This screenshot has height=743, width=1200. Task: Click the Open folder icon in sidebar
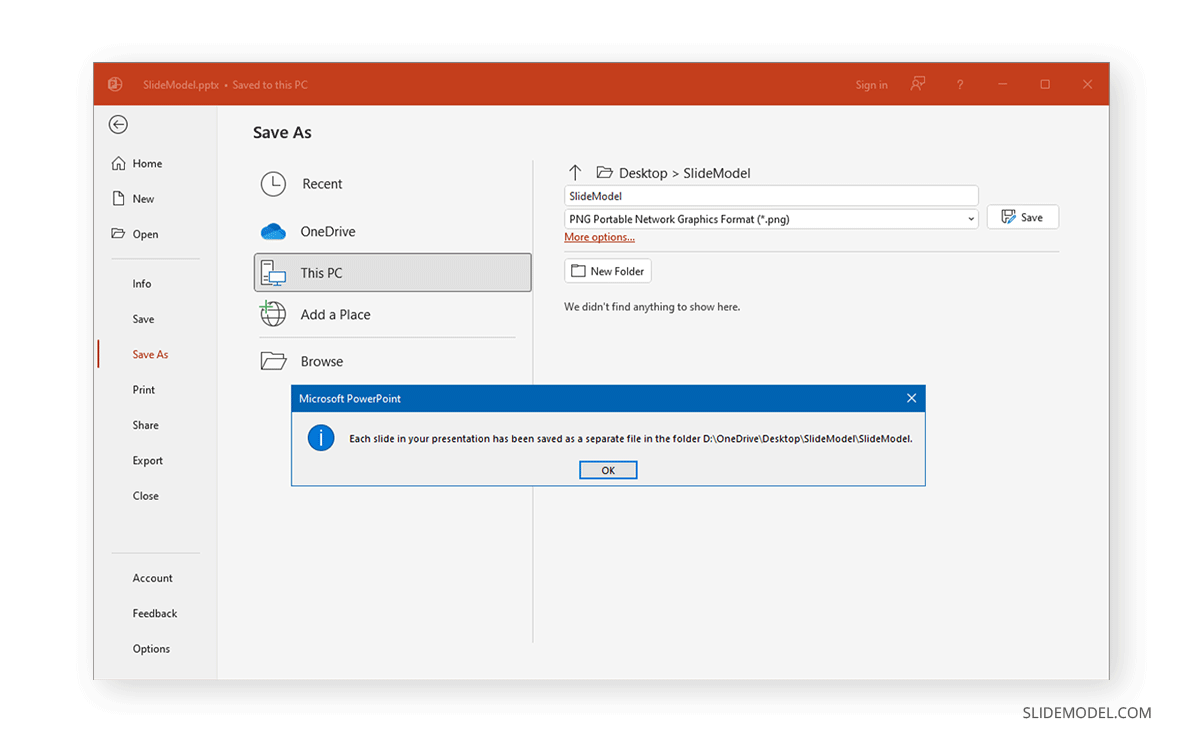coord(119,234)
